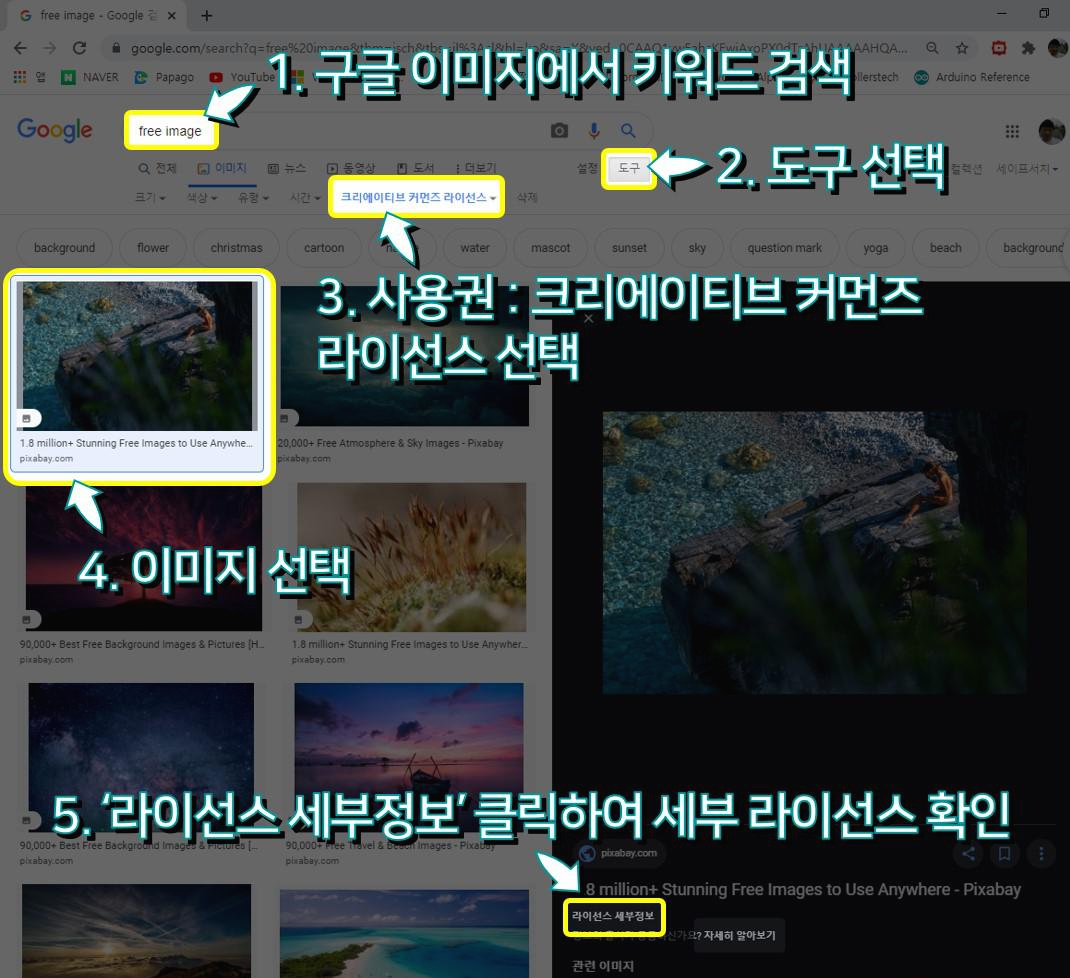Screen dimensions: 1070x978
Task: Open the preview panel three-dot menu
Action: click(1041, 853)
